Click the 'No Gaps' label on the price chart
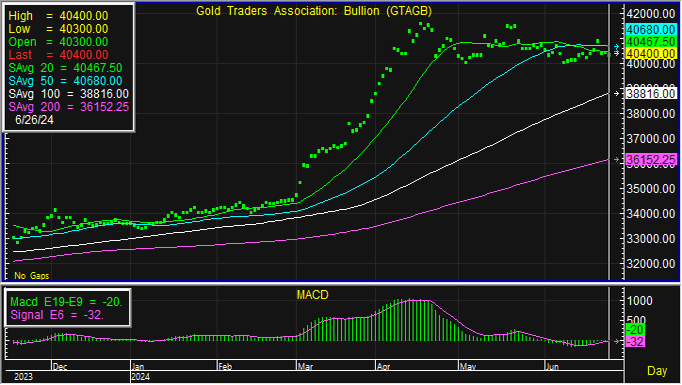Viewport: 682px width, 385px height. pyautogui.click(x=32, y=276)
